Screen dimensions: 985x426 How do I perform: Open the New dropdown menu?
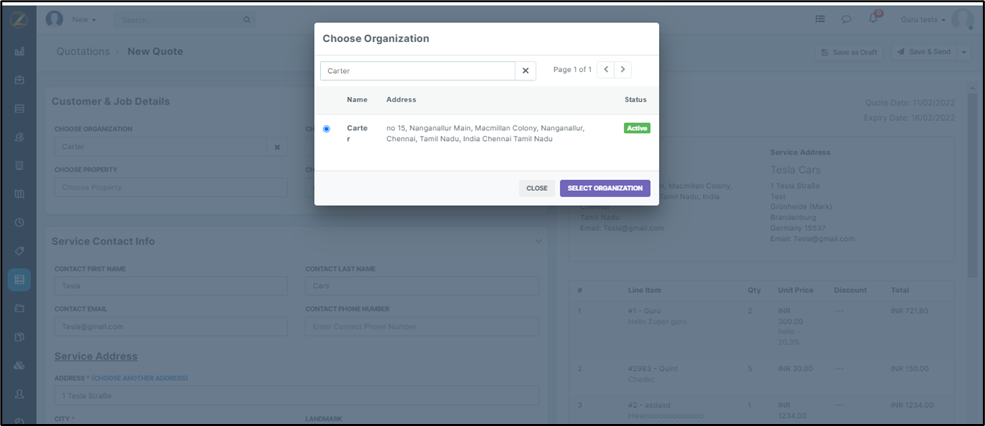84,19
